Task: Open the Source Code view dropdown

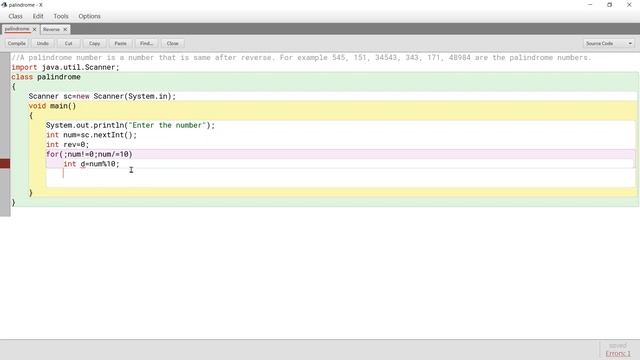Action: 609,43
